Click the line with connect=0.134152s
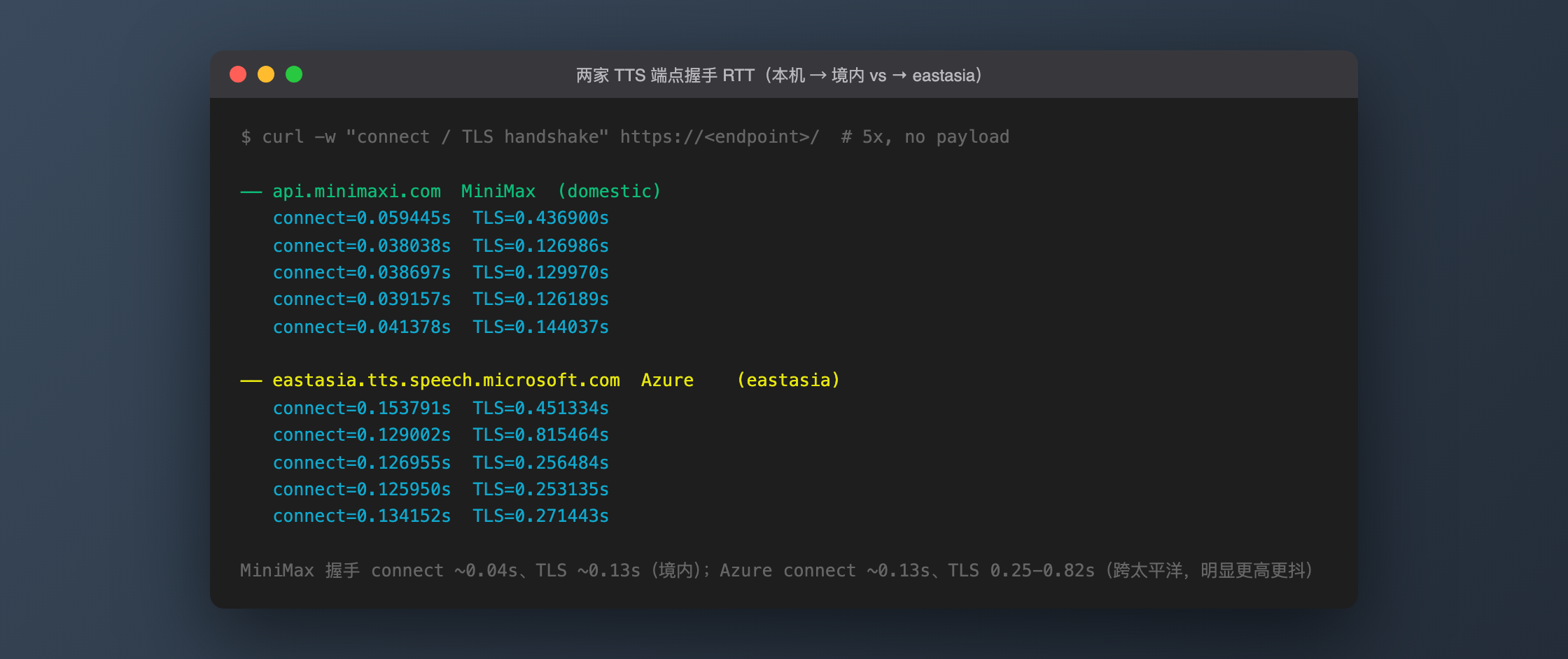Viewport: 1568px width, 659px height. [x=440, y=516]
